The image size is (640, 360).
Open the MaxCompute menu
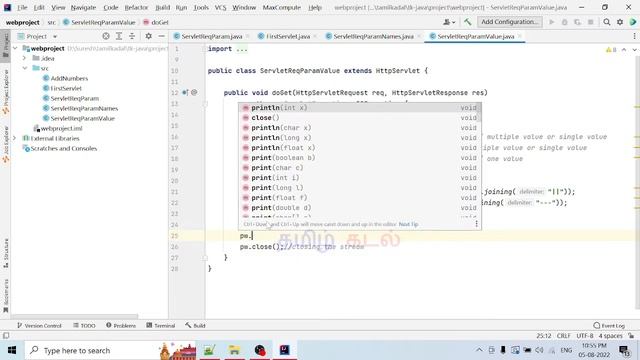tap(282, 7)
